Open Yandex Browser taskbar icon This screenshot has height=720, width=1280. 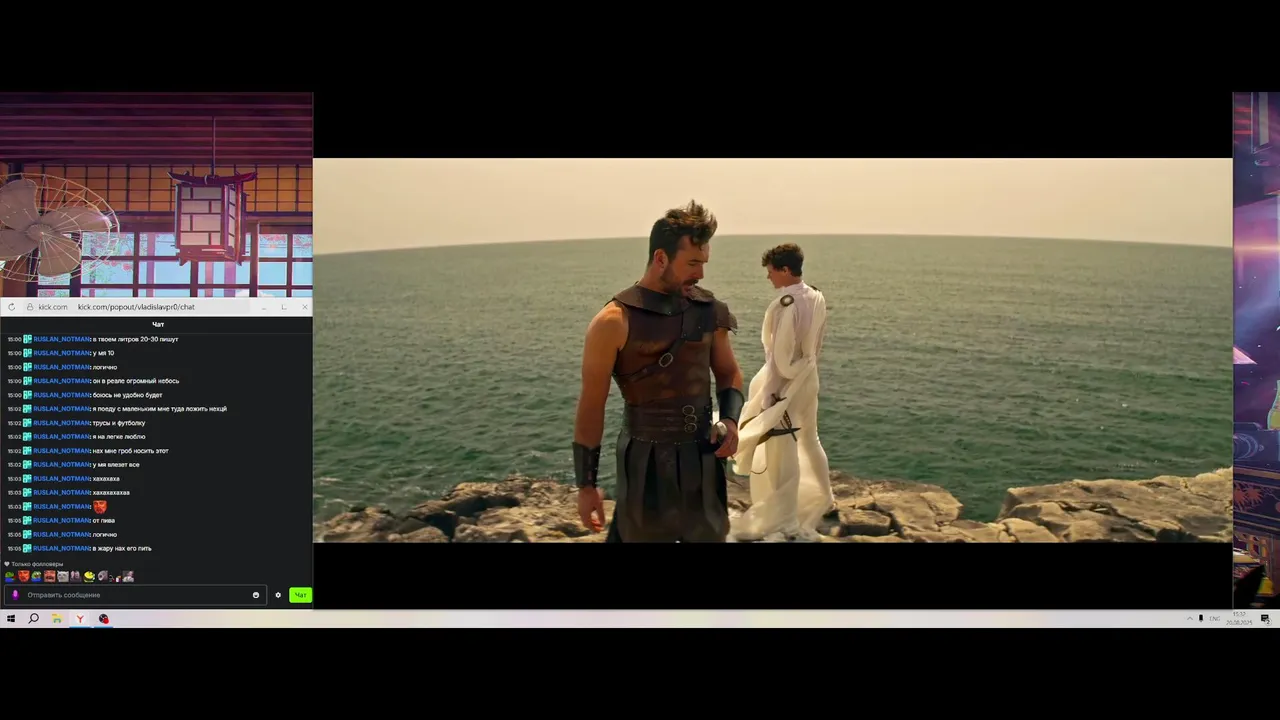pos(80,619)
